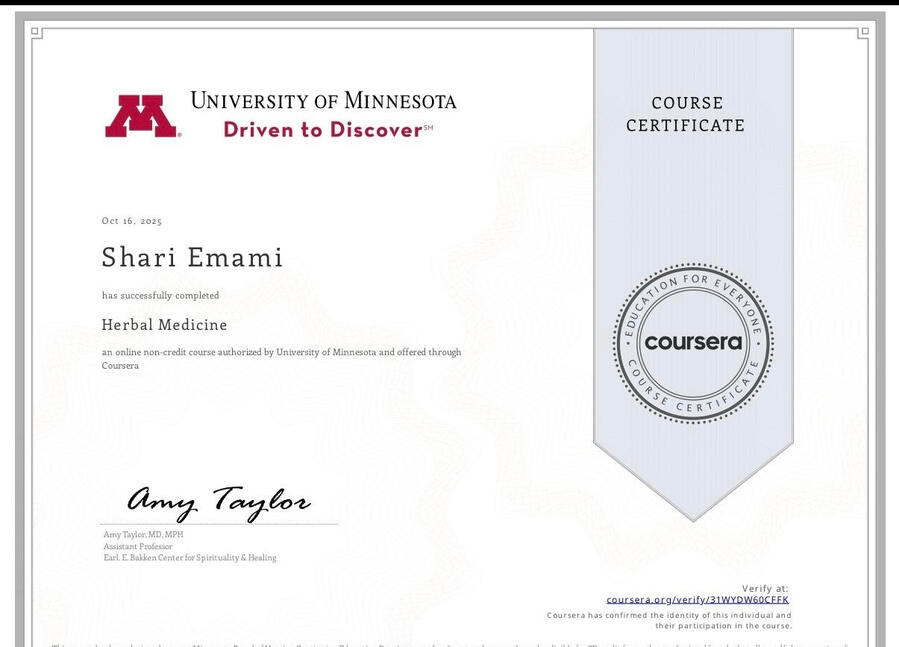Click the University of Minnesota block M logo

tap(141, 116)
